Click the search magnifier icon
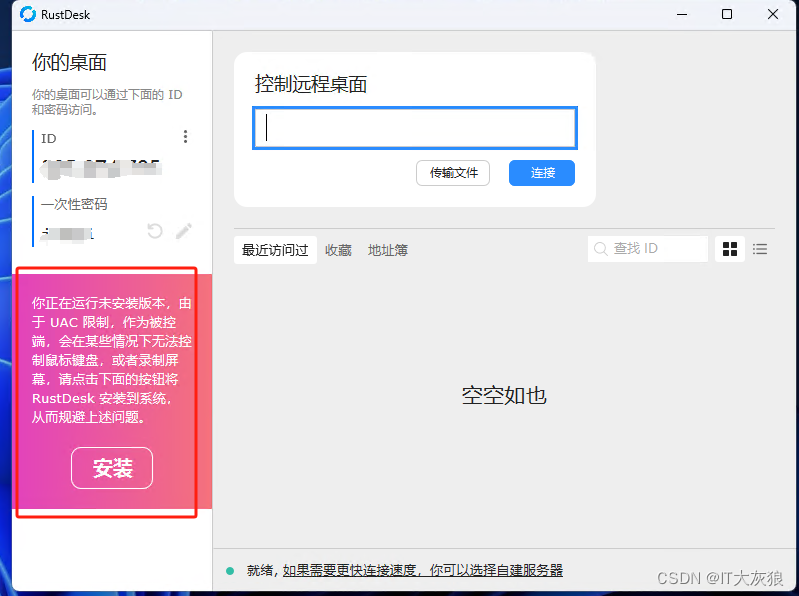Viewport: 799px width, 596px height. coord(601,249)
